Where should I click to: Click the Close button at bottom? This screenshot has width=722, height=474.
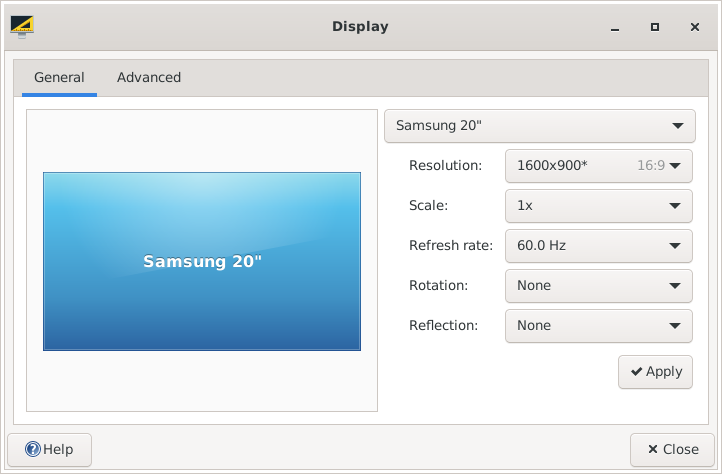(x=672, y=450)
